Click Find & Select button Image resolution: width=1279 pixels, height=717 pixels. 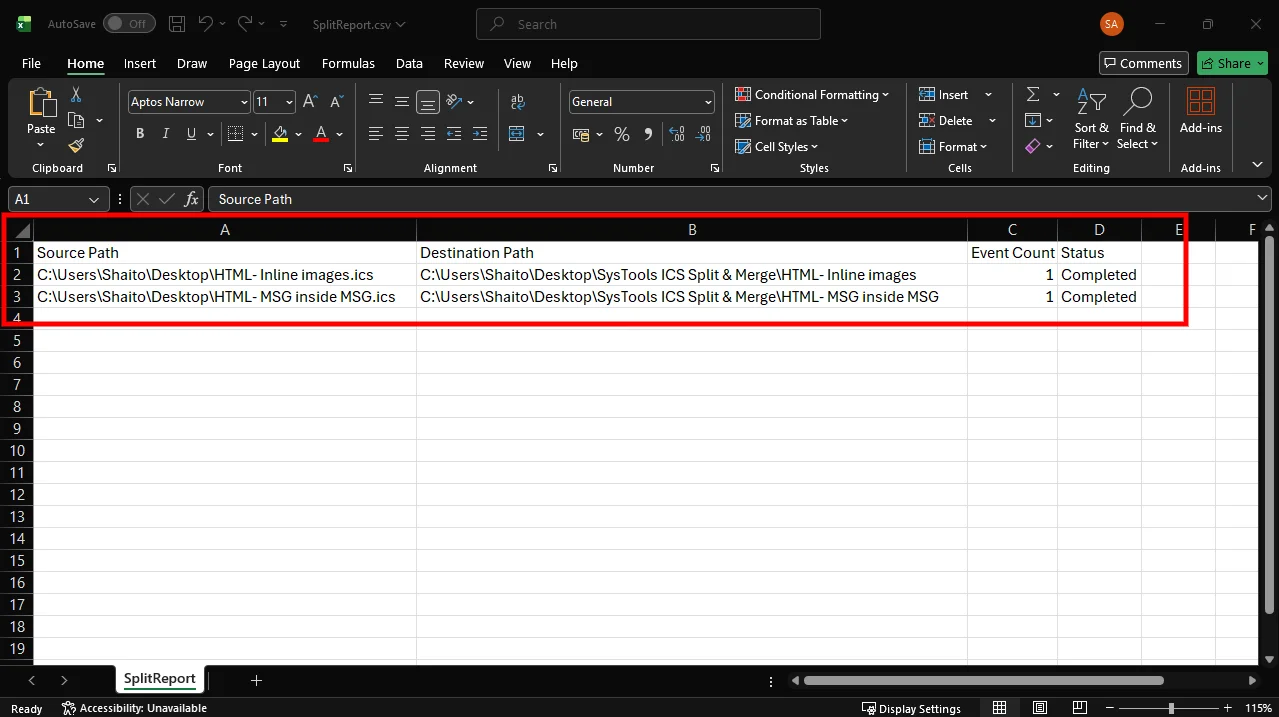1137,120
